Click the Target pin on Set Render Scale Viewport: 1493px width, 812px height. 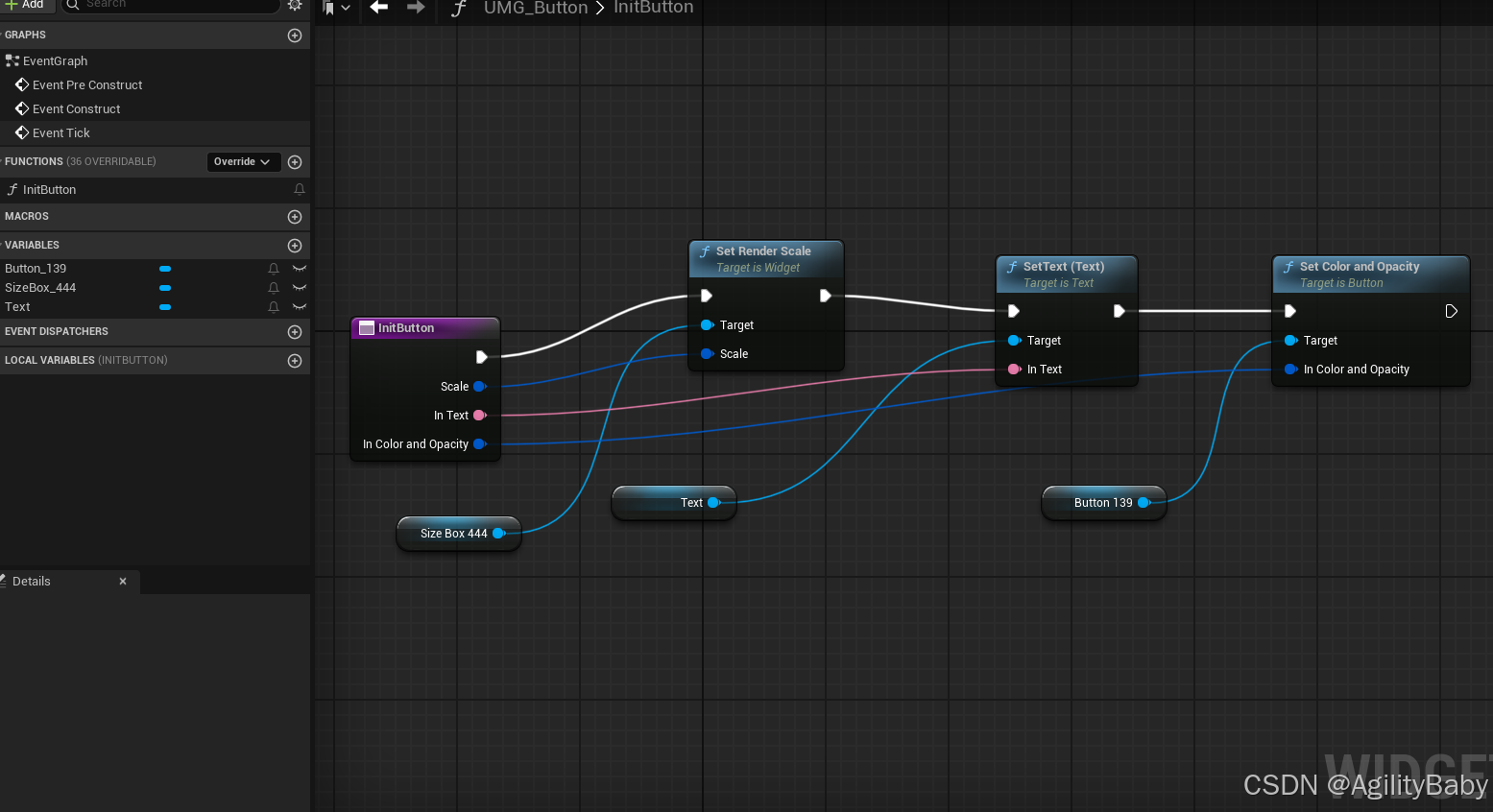[708, 325]
